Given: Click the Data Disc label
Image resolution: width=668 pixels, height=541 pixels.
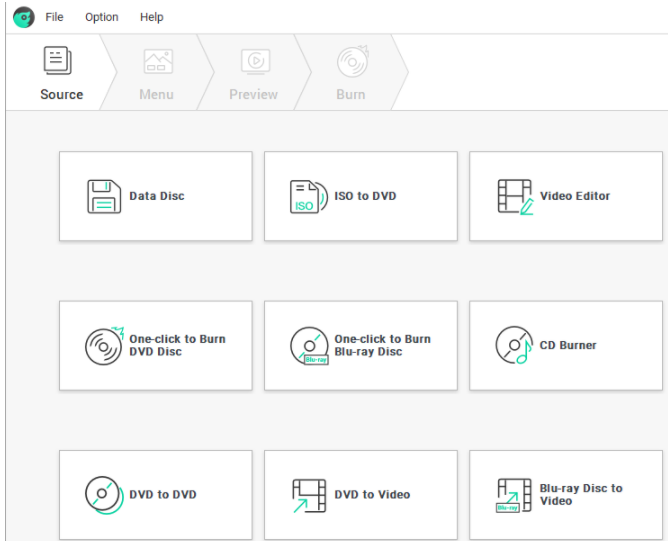Looking at the screenshot, I should tap(157, 196).
